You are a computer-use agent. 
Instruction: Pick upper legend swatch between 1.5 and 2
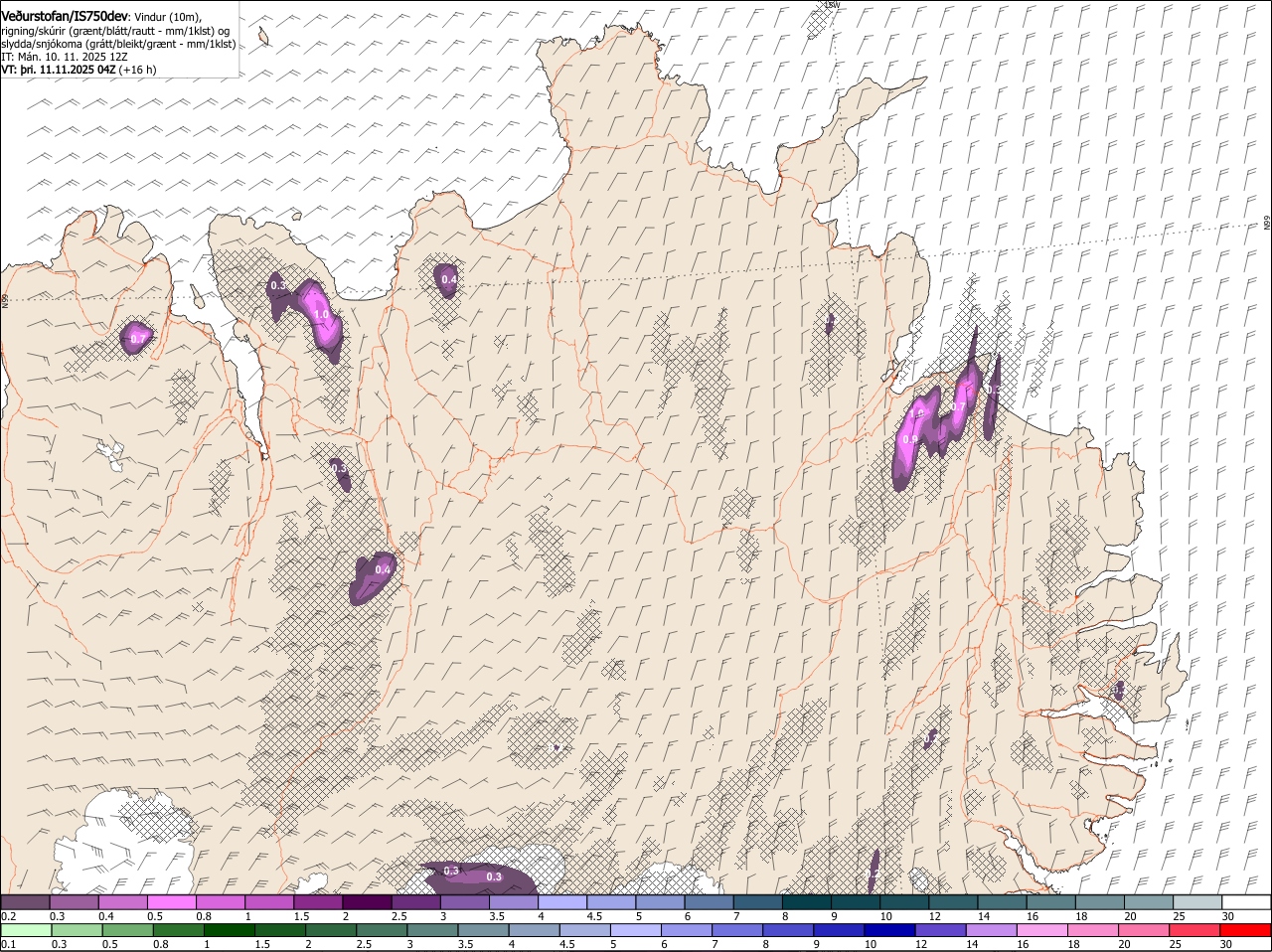(x=318, y=901)
